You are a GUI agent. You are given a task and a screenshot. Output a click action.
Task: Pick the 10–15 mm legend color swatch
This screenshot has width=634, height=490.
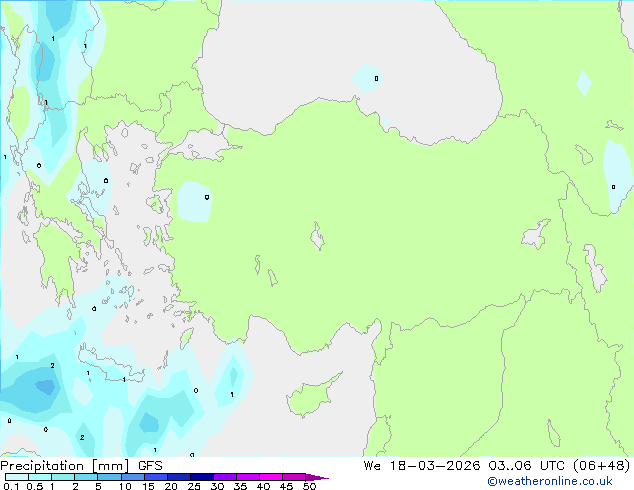132,477
